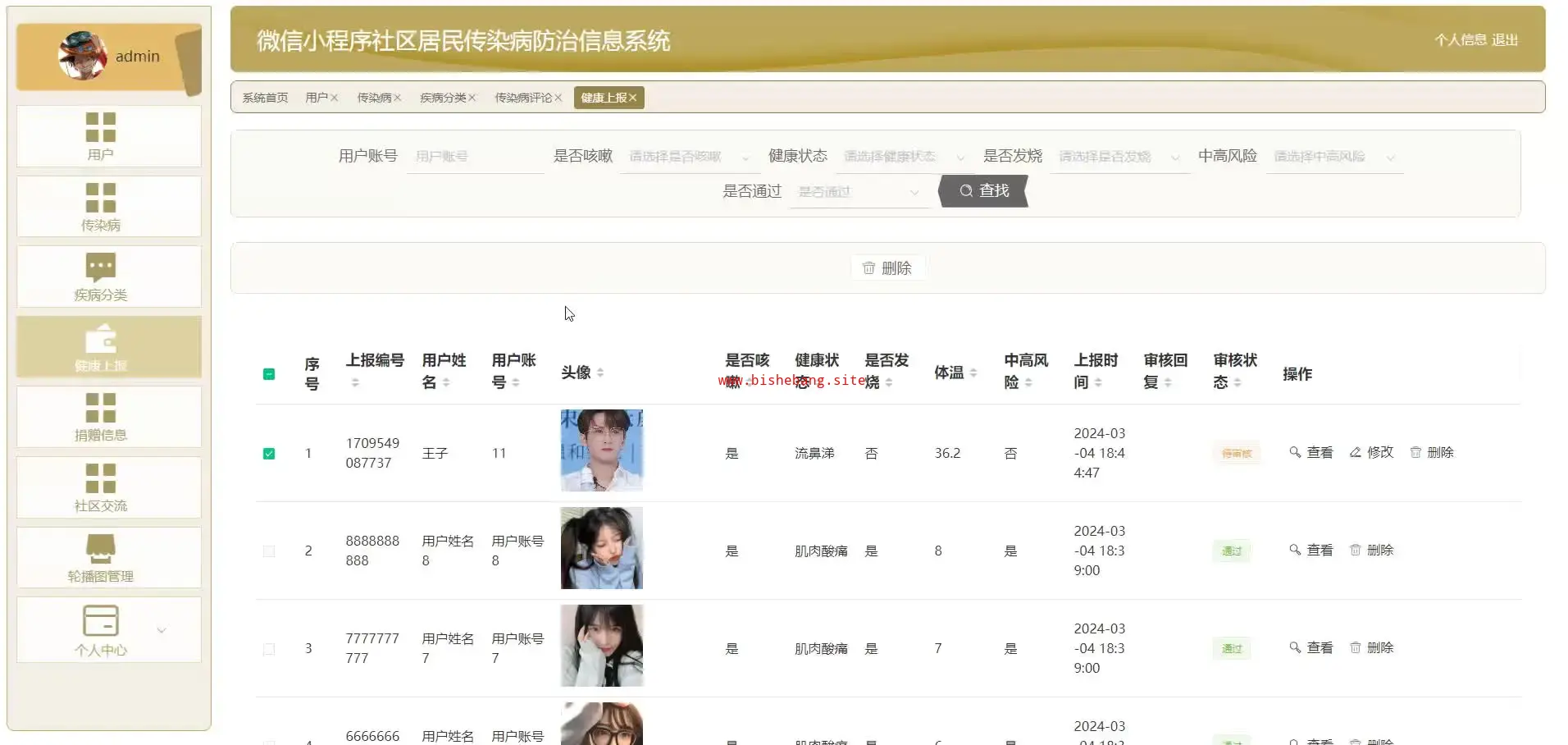Switch to the 传染病评论 tab
Image resolution: width=1568 pixels, height=745 pixels.
click(x=522, y=98)
